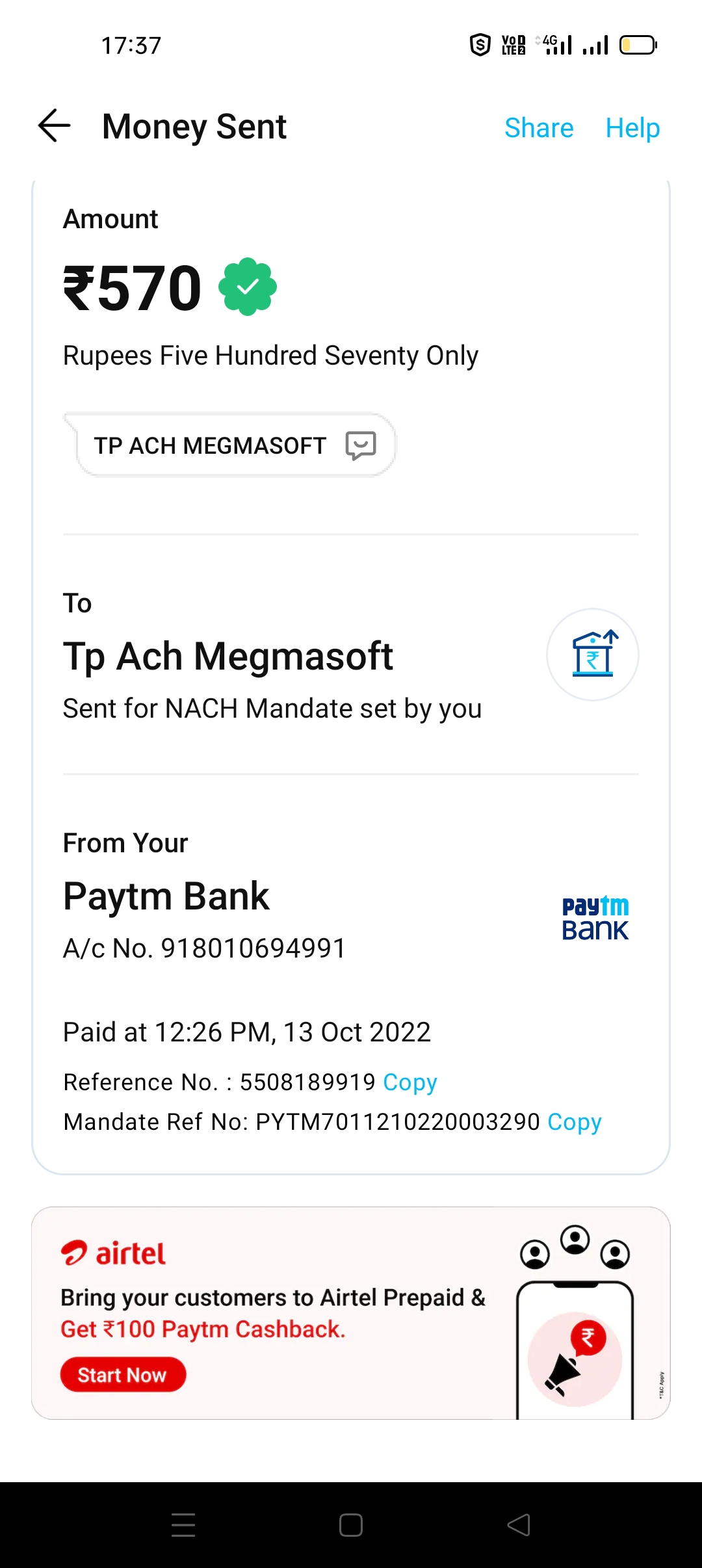Tap the megaphone phone illustration in the ad
Image resolution: width=702 pixels, height=1568 pixels.
pos(575,1352)
